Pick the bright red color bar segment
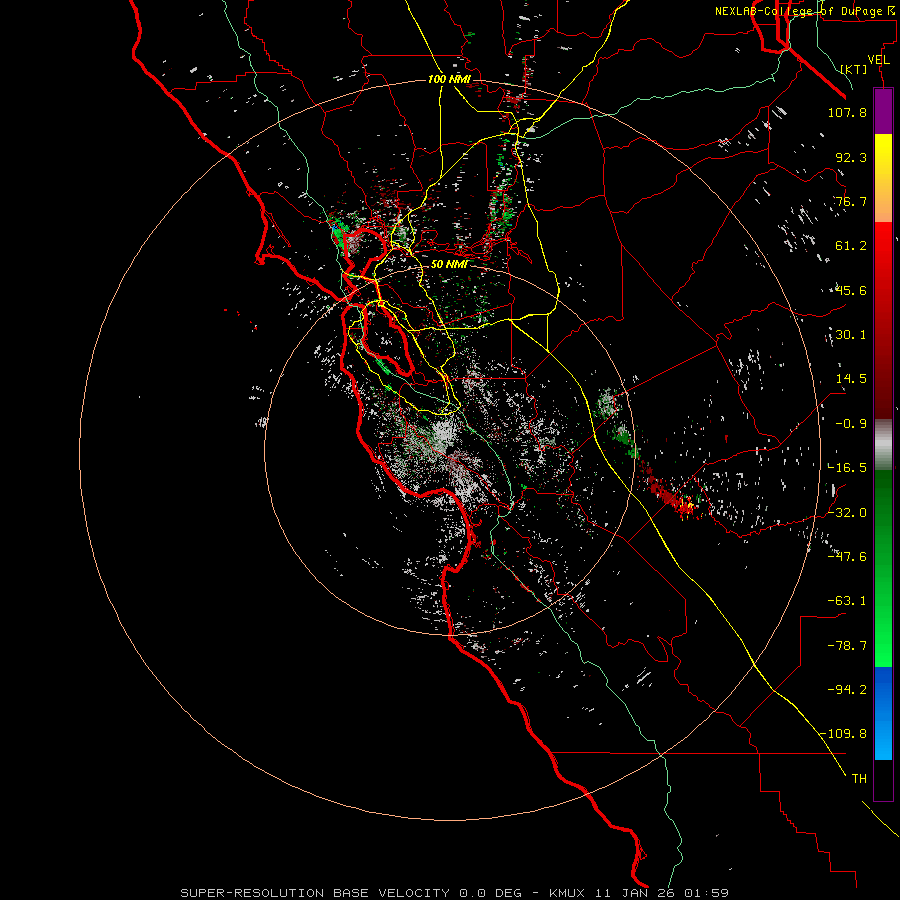Viewport: 900px width, 900px height. [883, 264]
